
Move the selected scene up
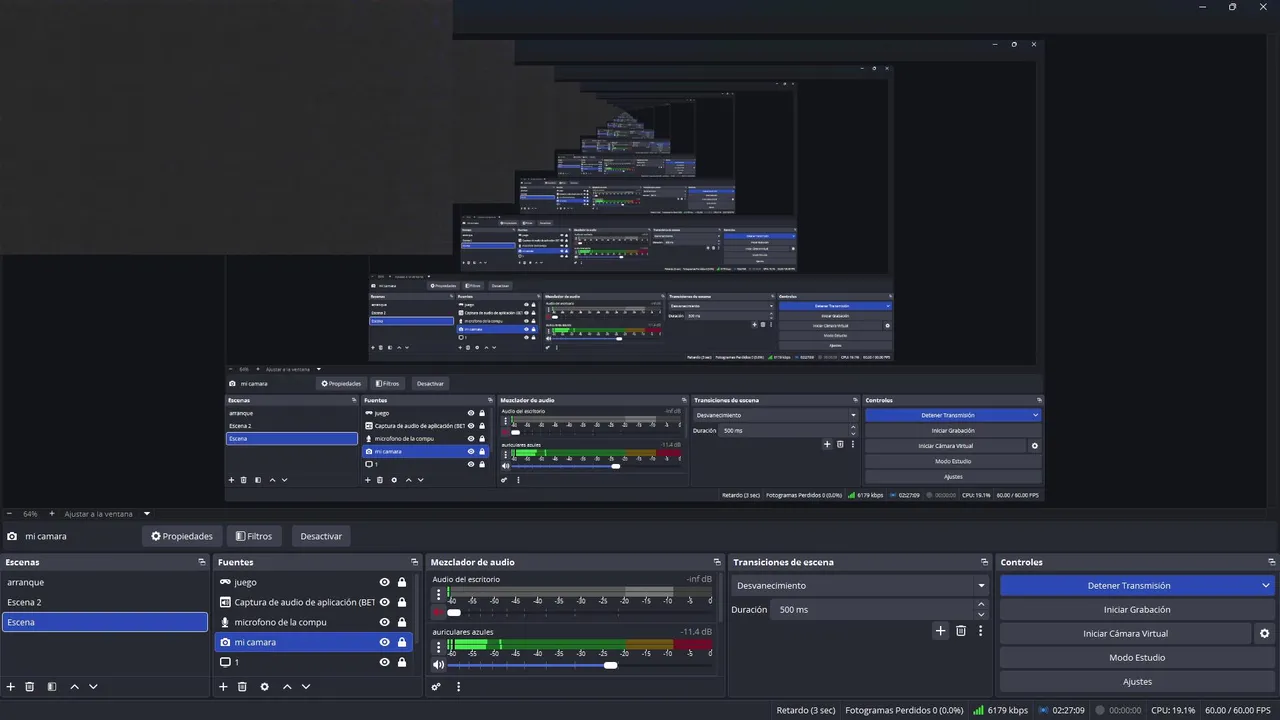[74, 687]
